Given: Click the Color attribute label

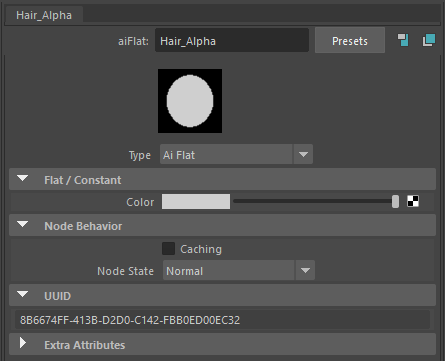Looking at the screenshot, I should pos(140,202).
